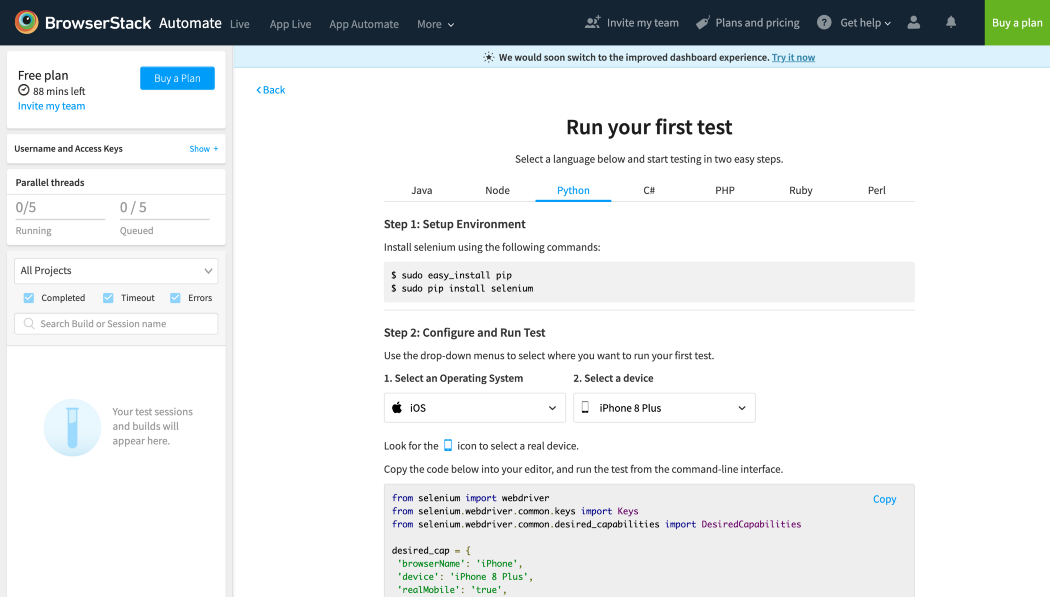The height and width of the screenshot is (597, 1050).
Task: Uncheck the Completed checkbox
Action: (28, 298)
